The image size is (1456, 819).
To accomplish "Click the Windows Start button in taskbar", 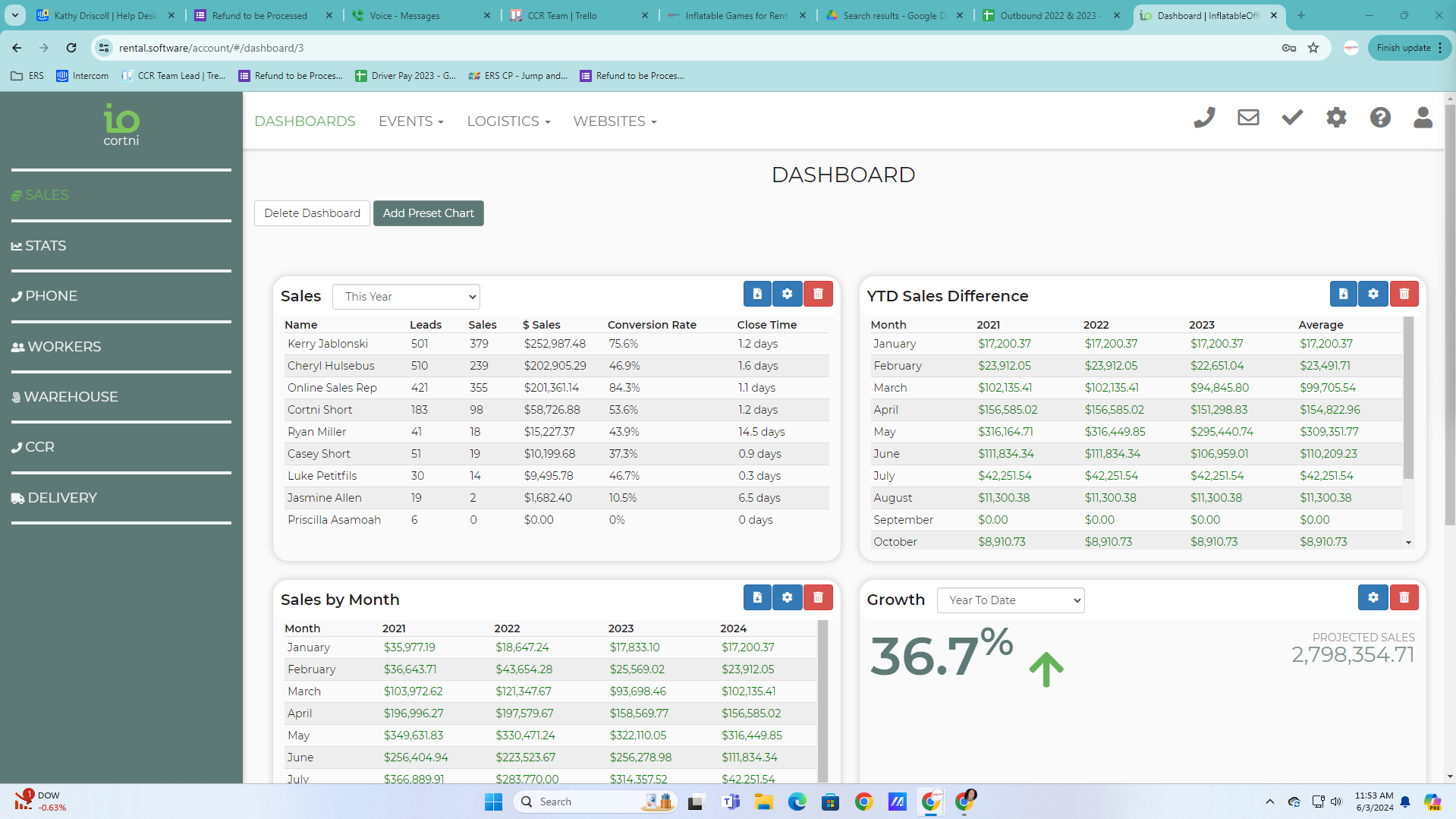I will 493,802.
